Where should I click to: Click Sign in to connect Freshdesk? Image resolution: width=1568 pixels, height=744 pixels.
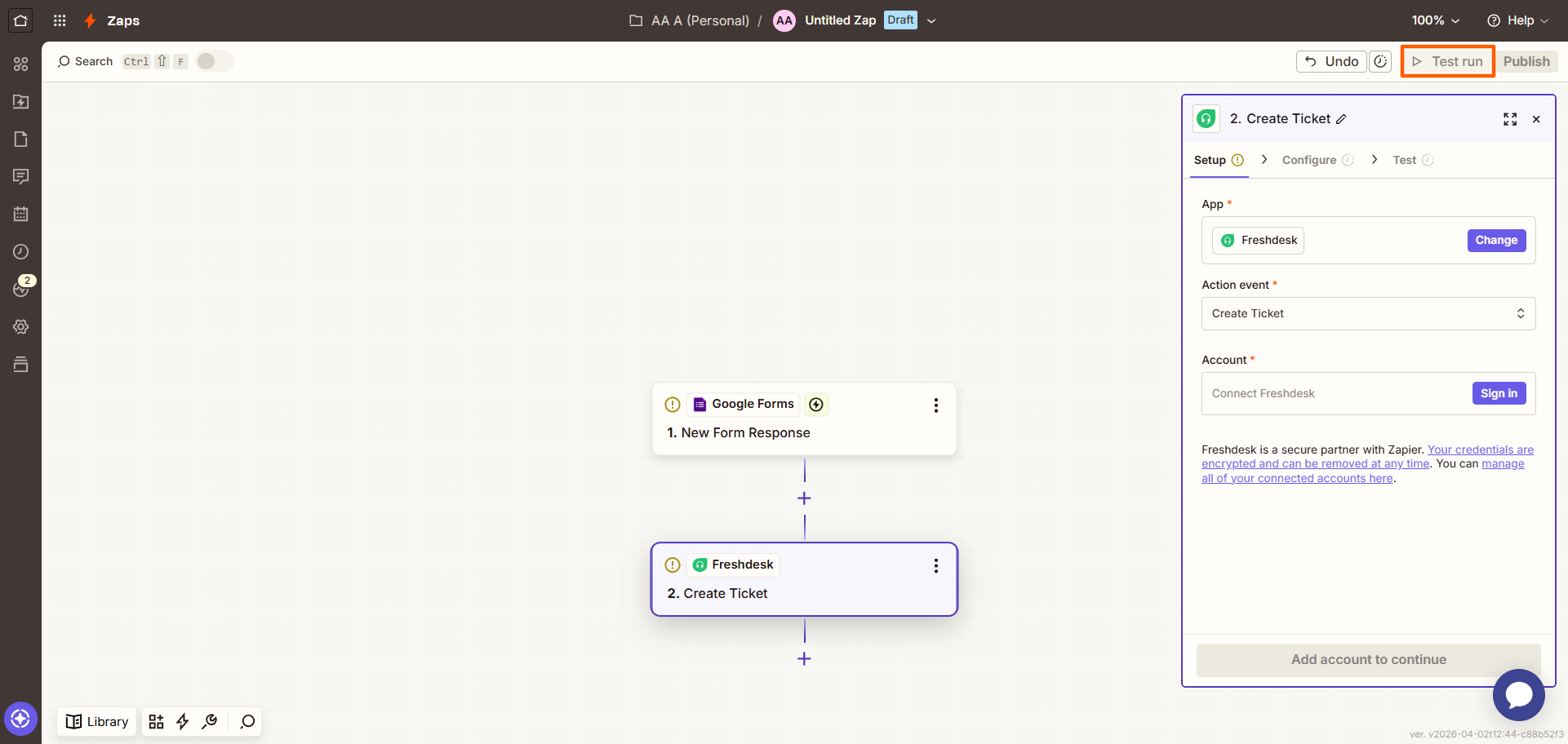point(1499,393)
